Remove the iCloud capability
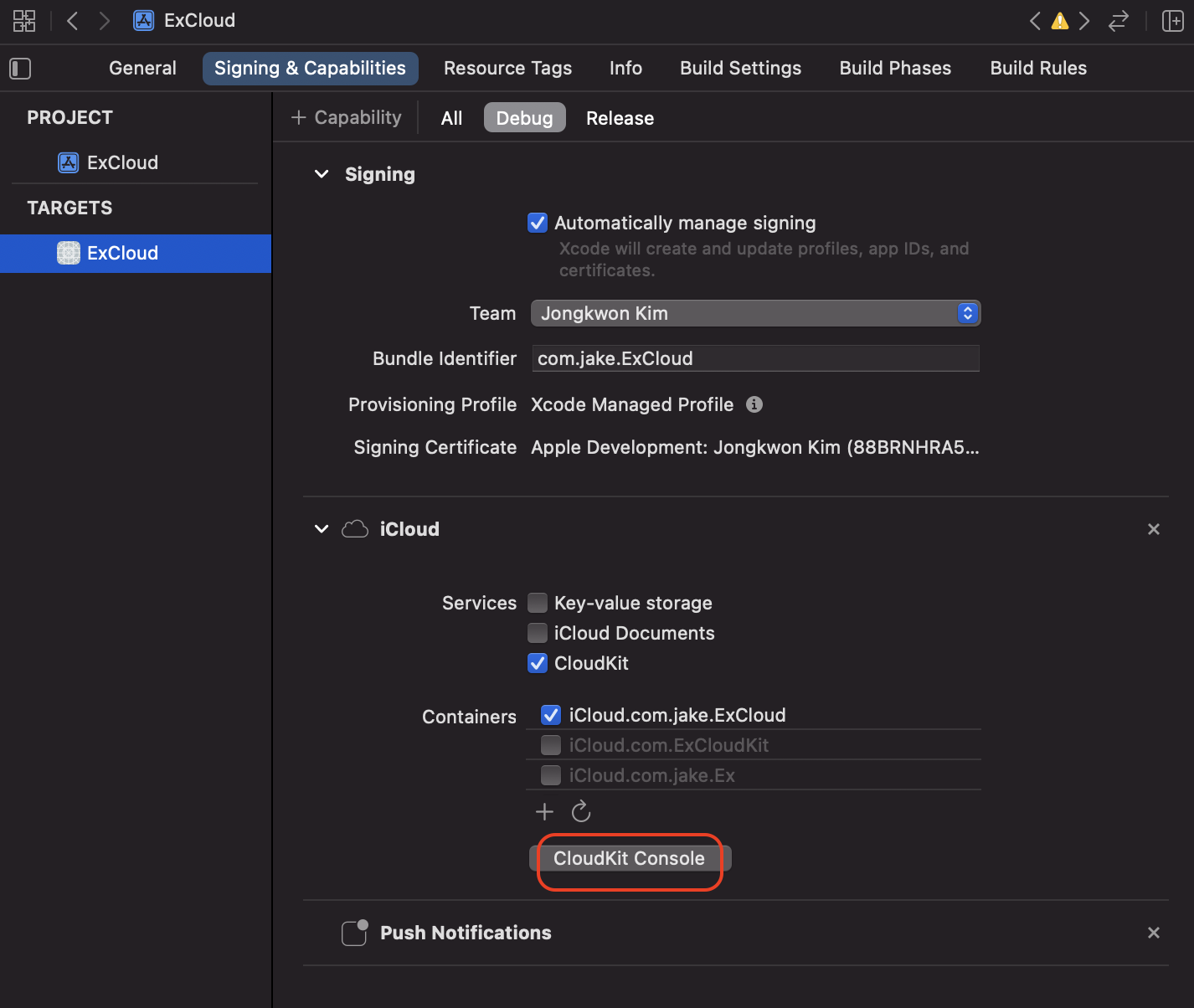This screenshot has height=1008, width=1194. pyautogui.click(x=1154, y=529)
